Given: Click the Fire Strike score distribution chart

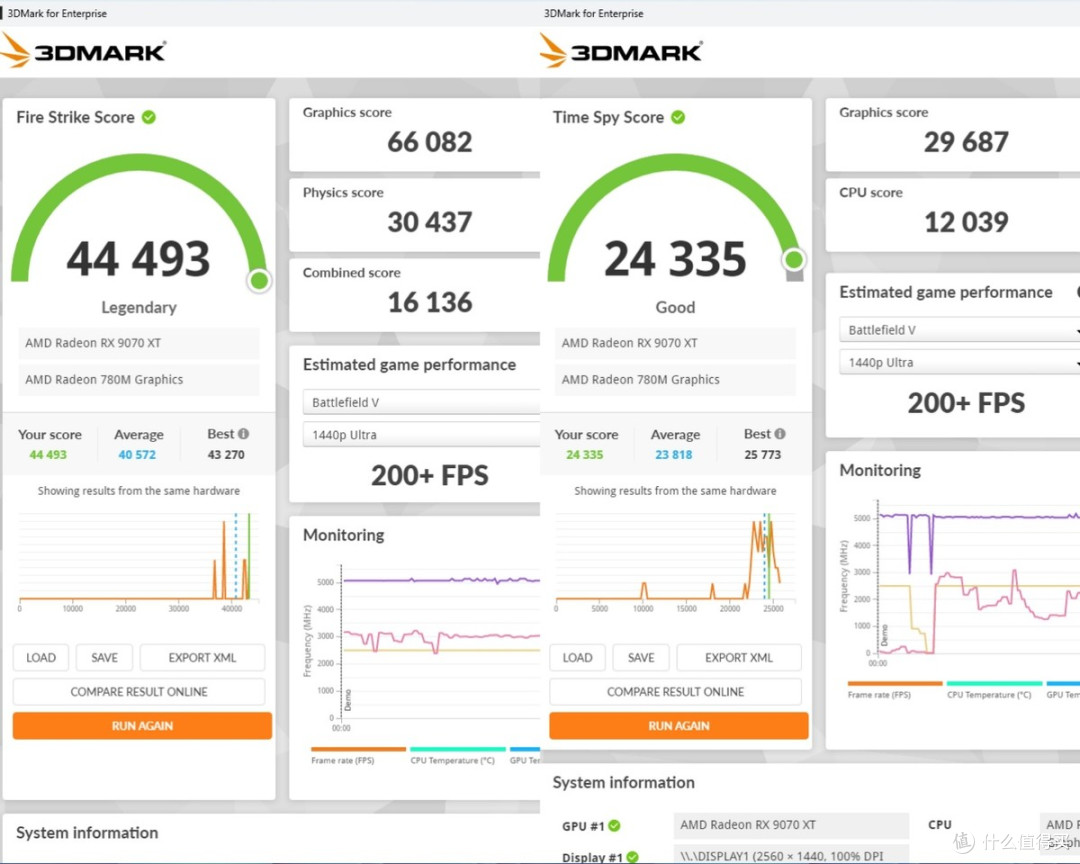Looking at the screenshot, I should click(139, 562).
